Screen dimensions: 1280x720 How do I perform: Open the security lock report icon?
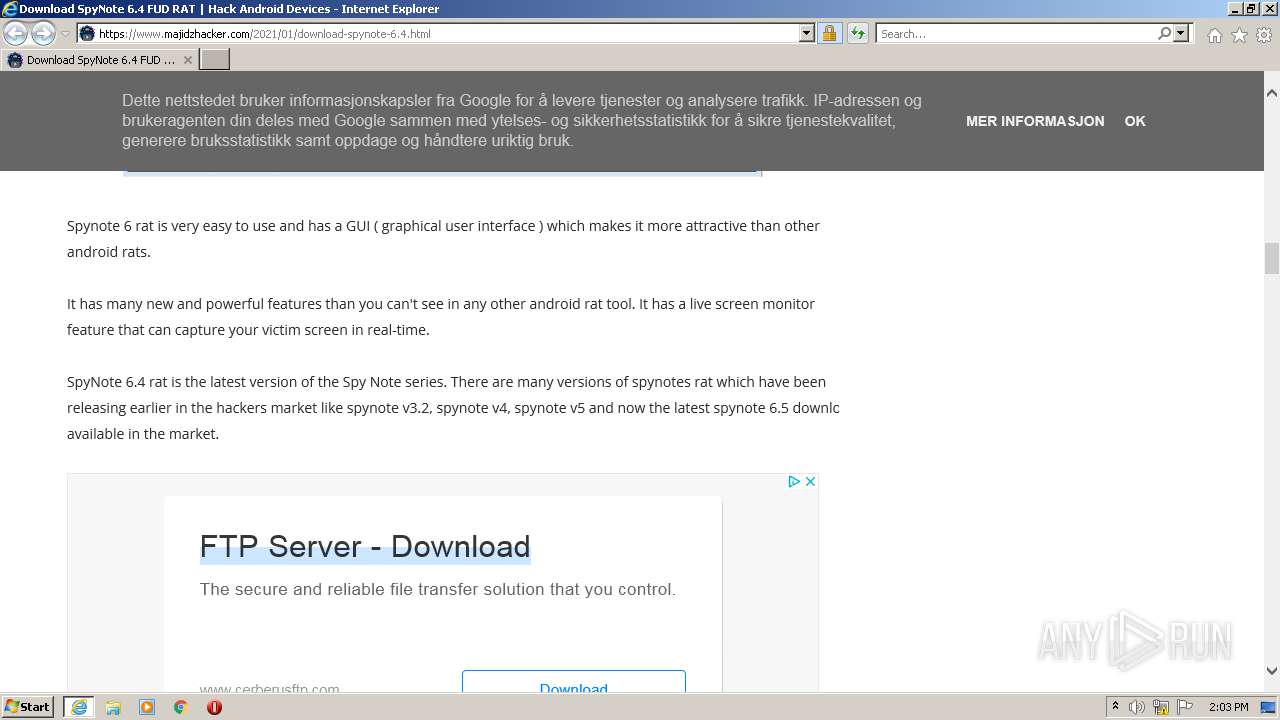[x=829, y=33]
